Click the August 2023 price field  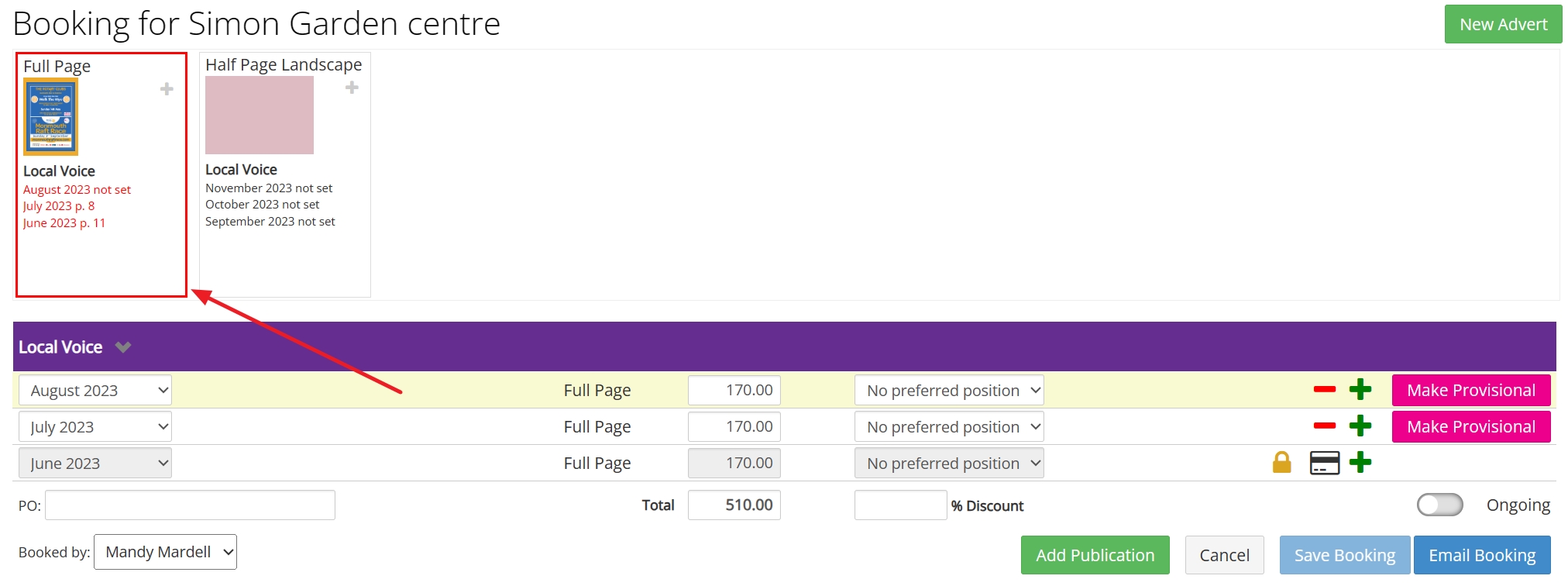734,390
